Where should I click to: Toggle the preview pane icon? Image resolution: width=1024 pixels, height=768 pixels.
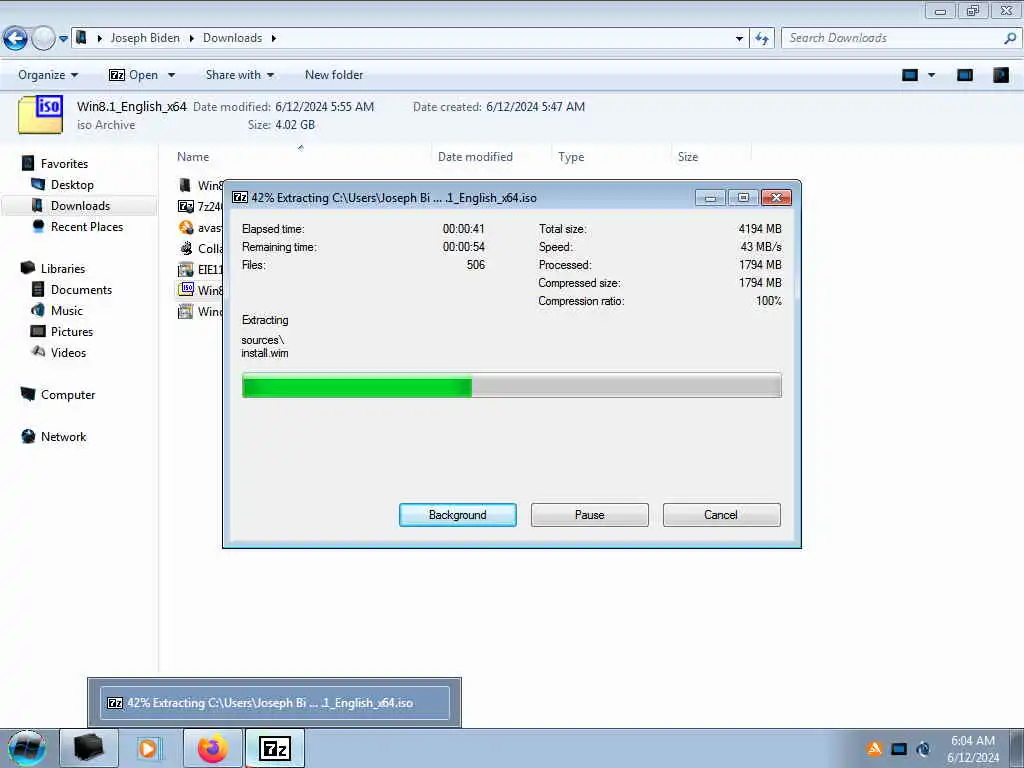965,75
